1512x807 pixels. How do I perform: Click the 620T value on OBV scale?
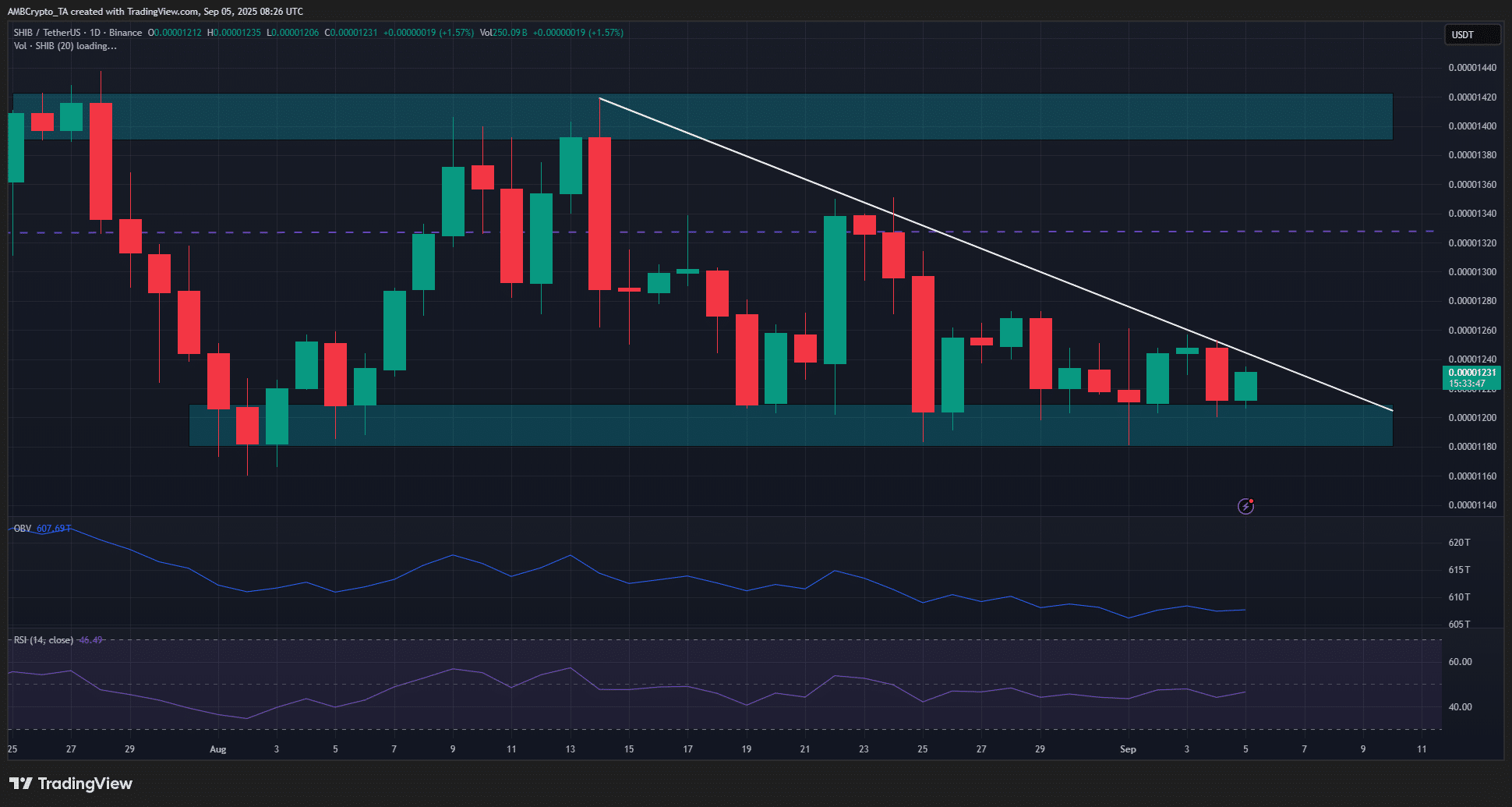coord(1459,542)
